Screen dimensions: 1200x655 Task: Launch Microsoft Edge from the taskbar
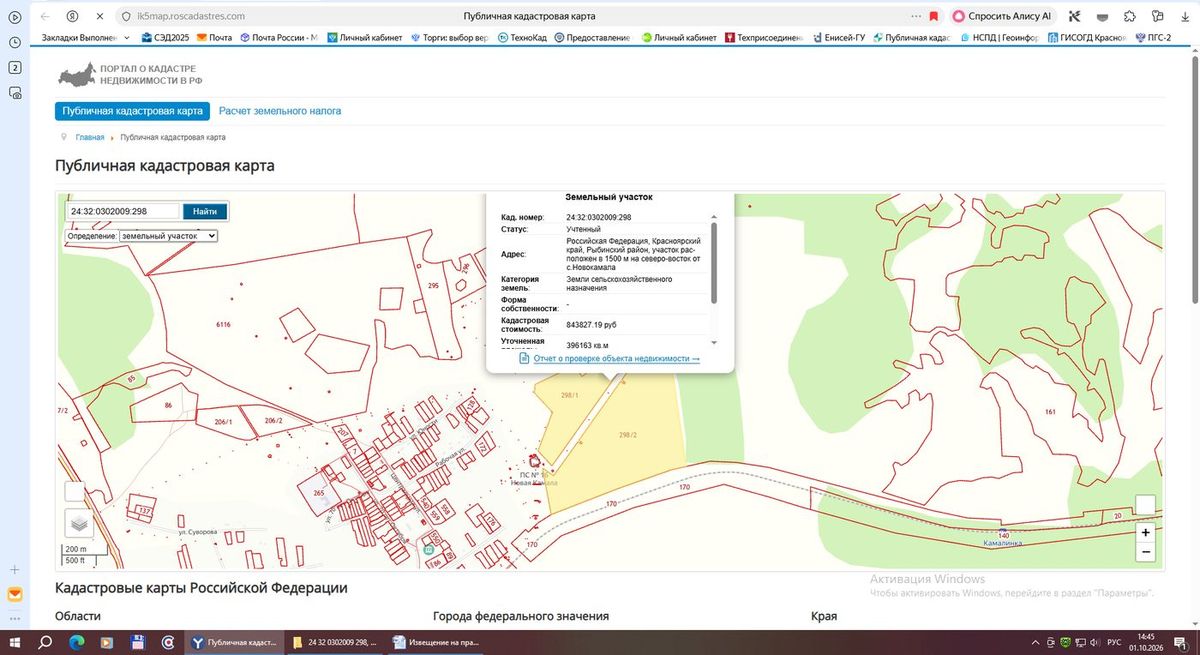(77, 642)
